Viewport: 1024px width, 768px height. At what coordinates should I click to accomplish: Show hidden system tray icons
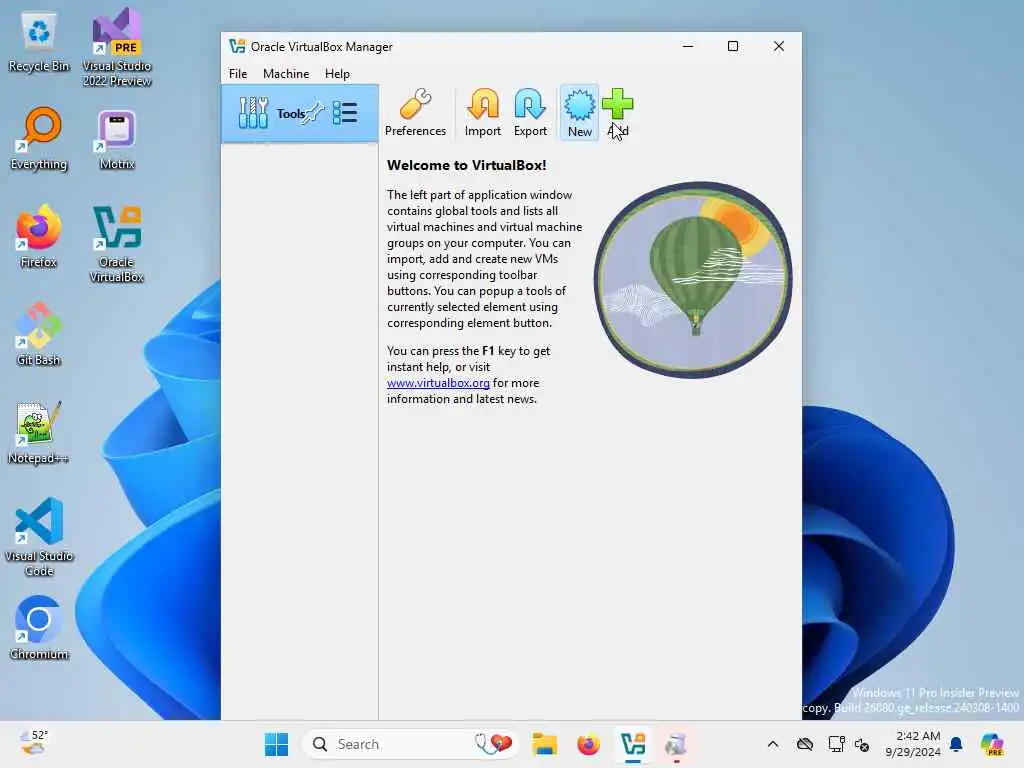click(x=773, y=744)
